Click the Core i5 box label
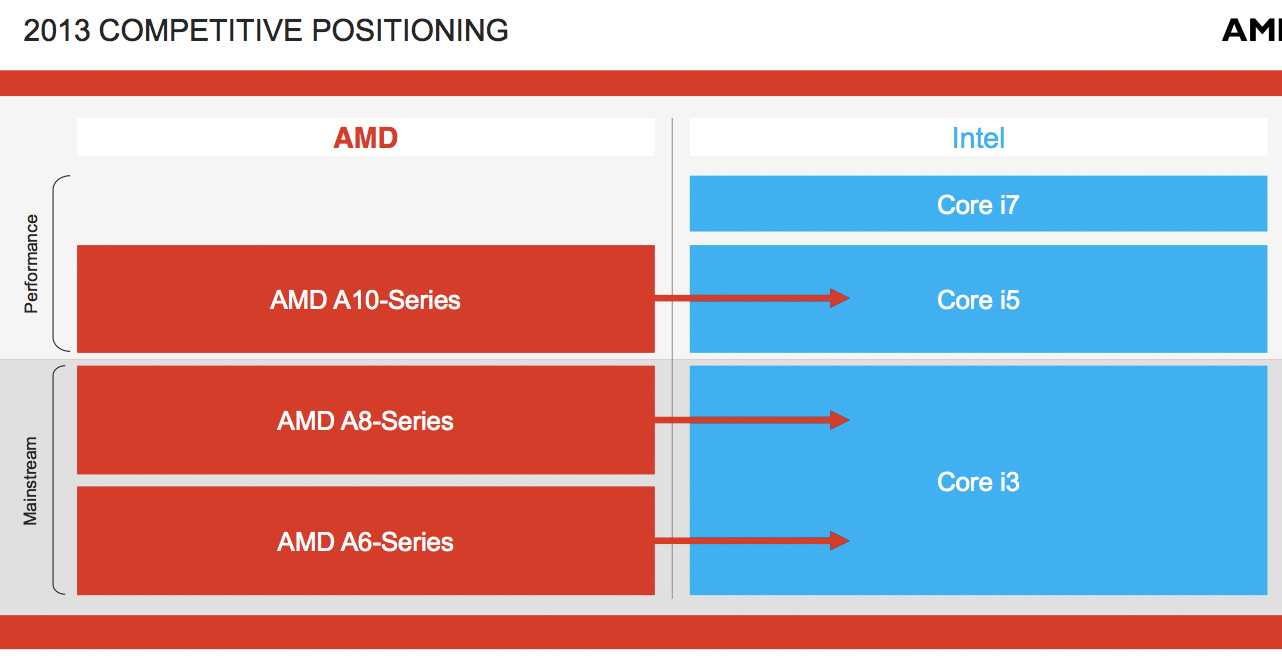This screenshot has height=663, width=1282. (978, 300)
